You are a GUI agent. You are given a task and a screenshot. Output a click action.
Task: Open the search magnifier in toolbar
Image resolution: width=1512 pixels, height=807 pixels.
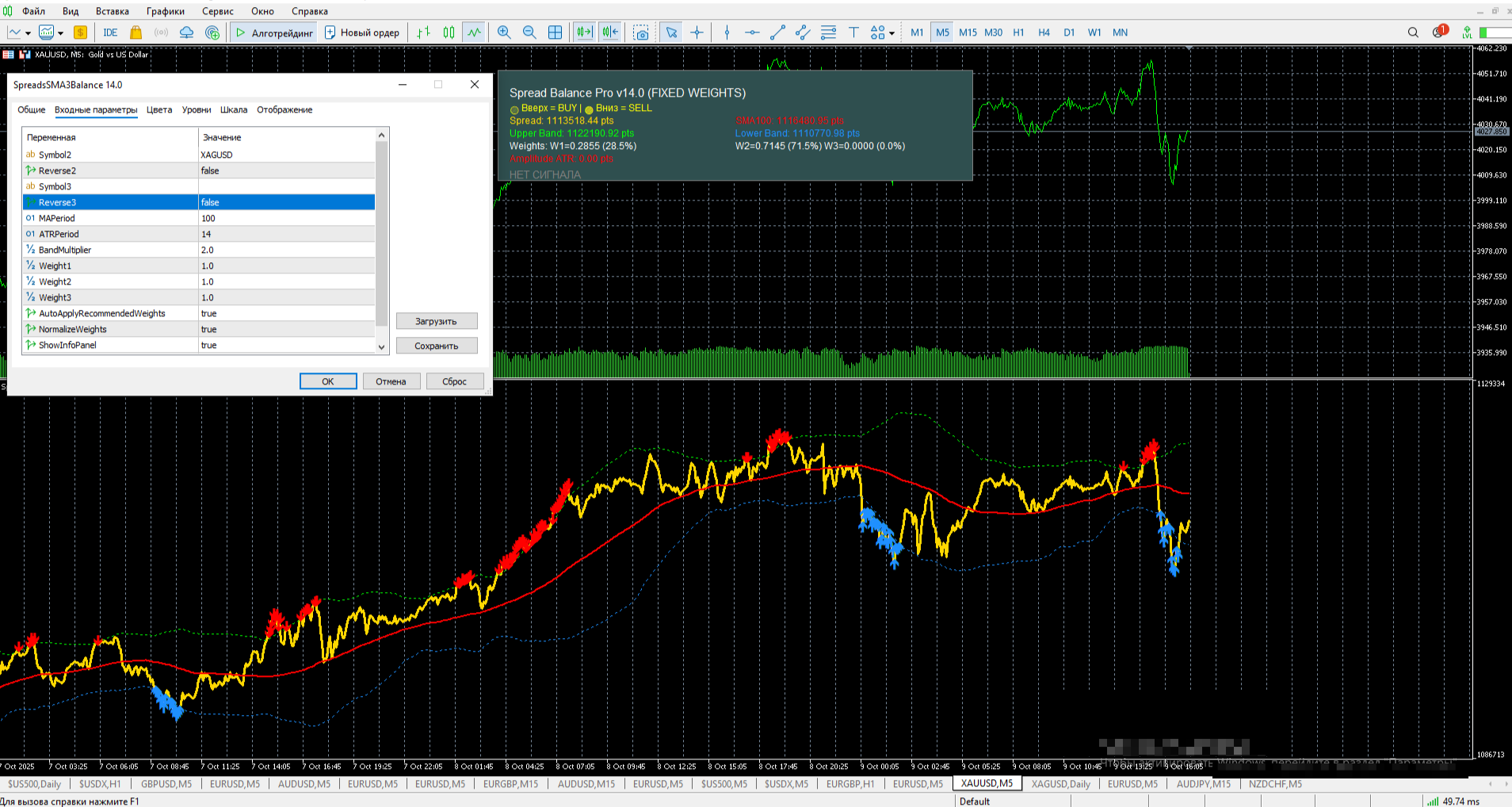point(1413,33)
